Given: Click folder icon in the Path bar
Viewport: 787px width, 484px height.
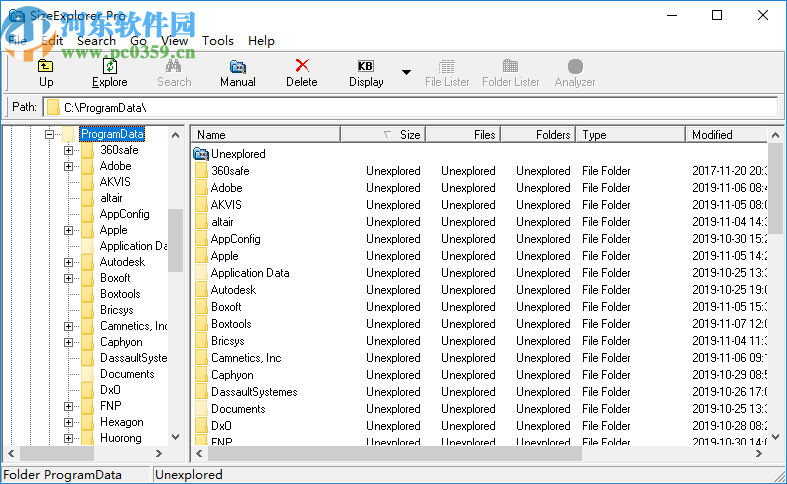Looking at the screenshot, I should [53, 107].
